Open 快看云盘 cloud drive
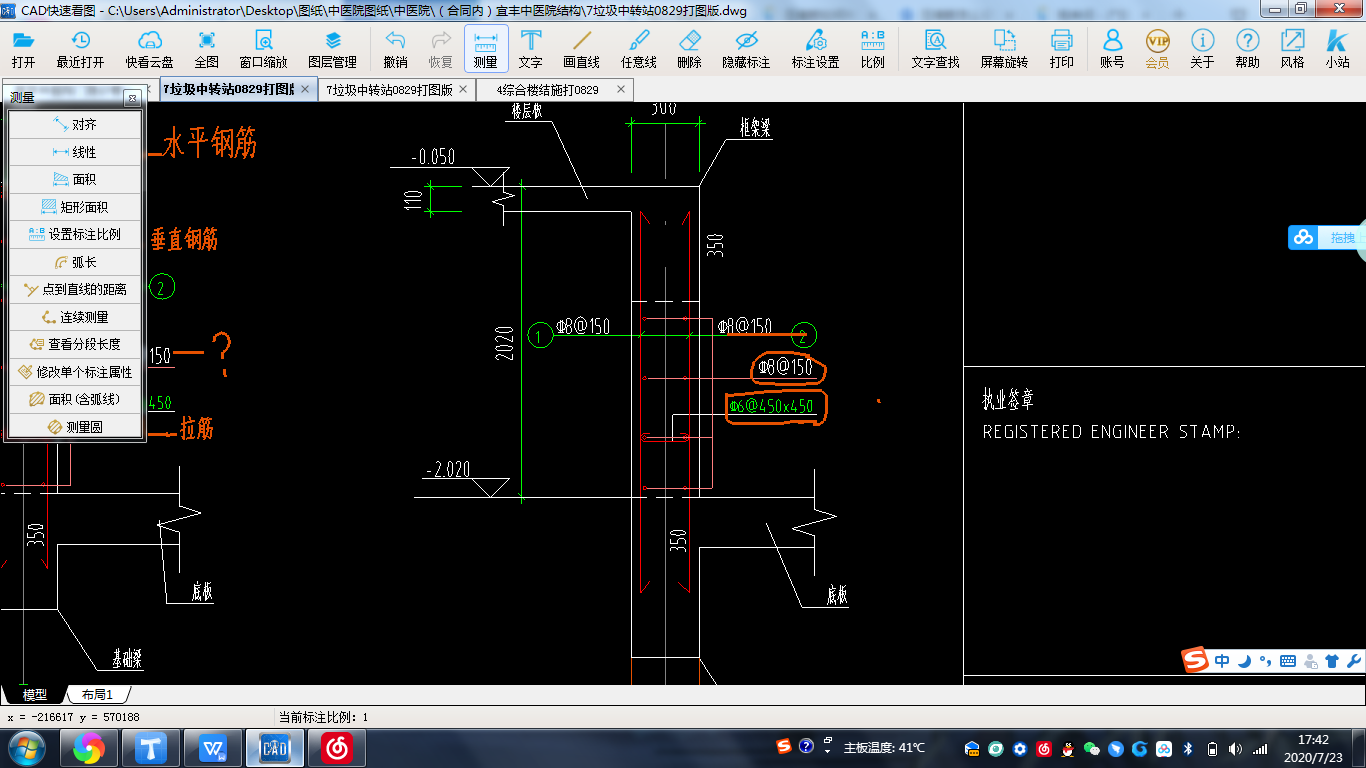Image resolution: width=1366 pixels, height=768 pixels. coord(149,49)
